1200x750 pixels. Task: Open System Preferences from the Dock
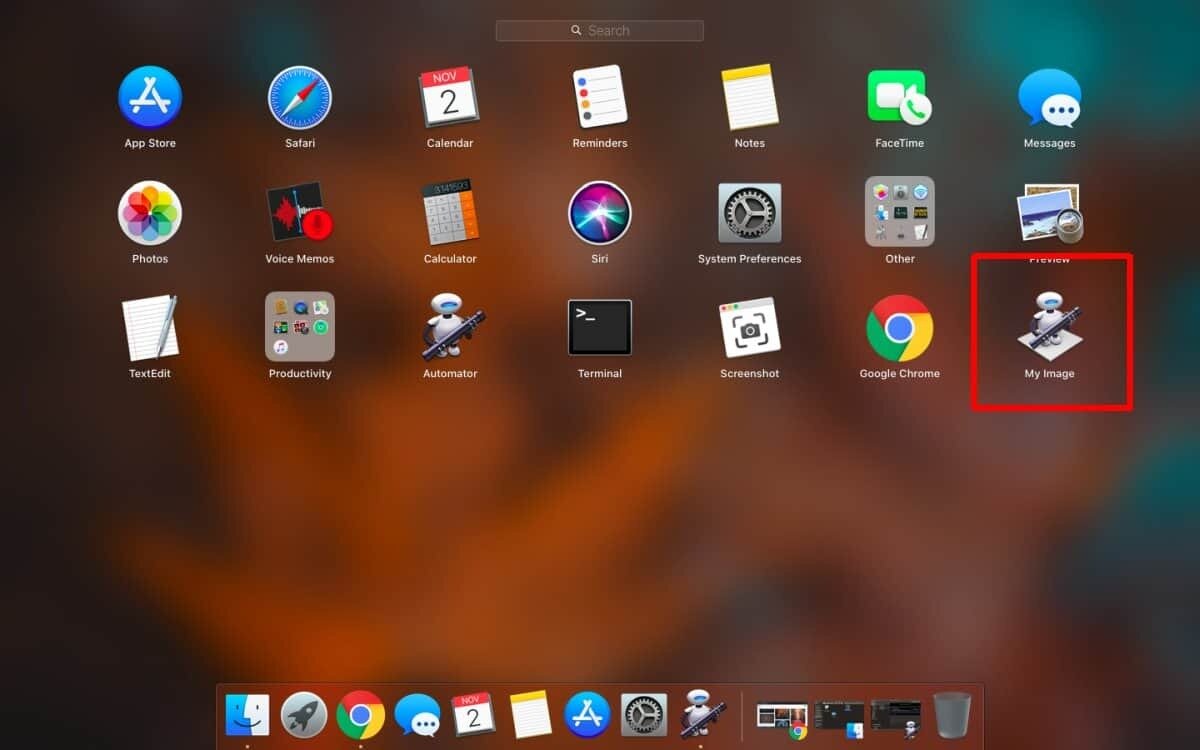645,715
